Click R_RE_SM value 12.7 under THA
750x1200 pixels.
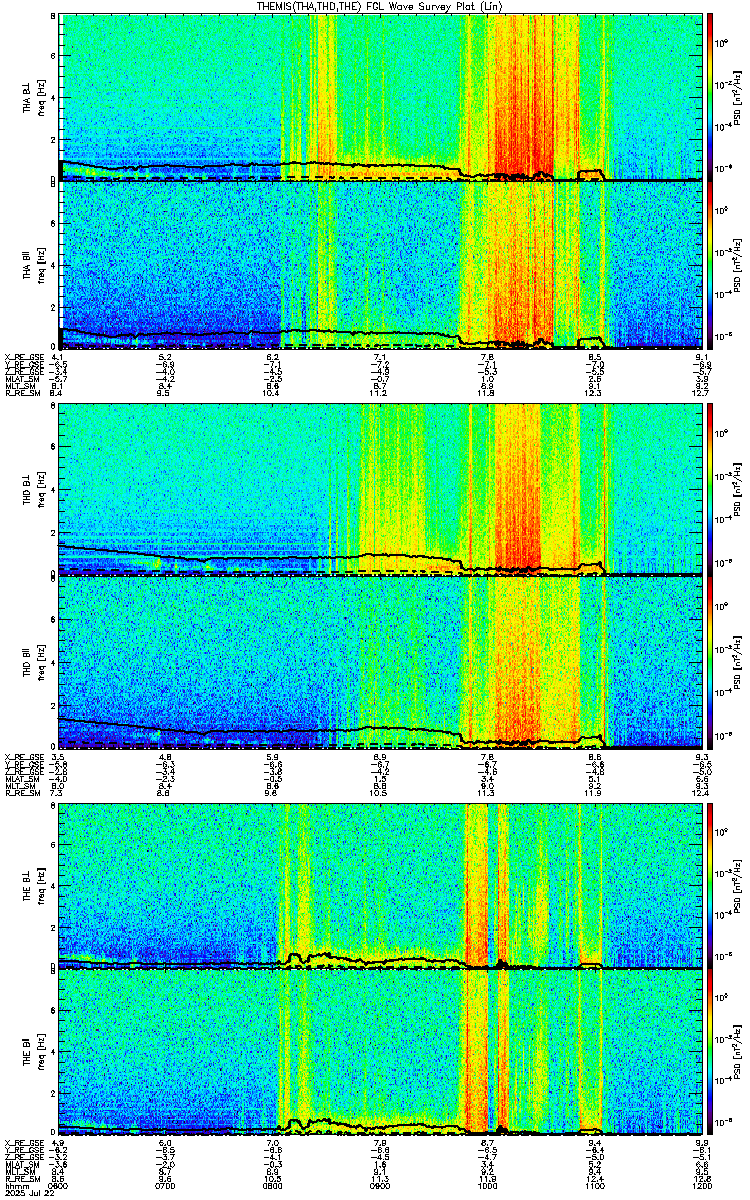[x=702, y=393]
